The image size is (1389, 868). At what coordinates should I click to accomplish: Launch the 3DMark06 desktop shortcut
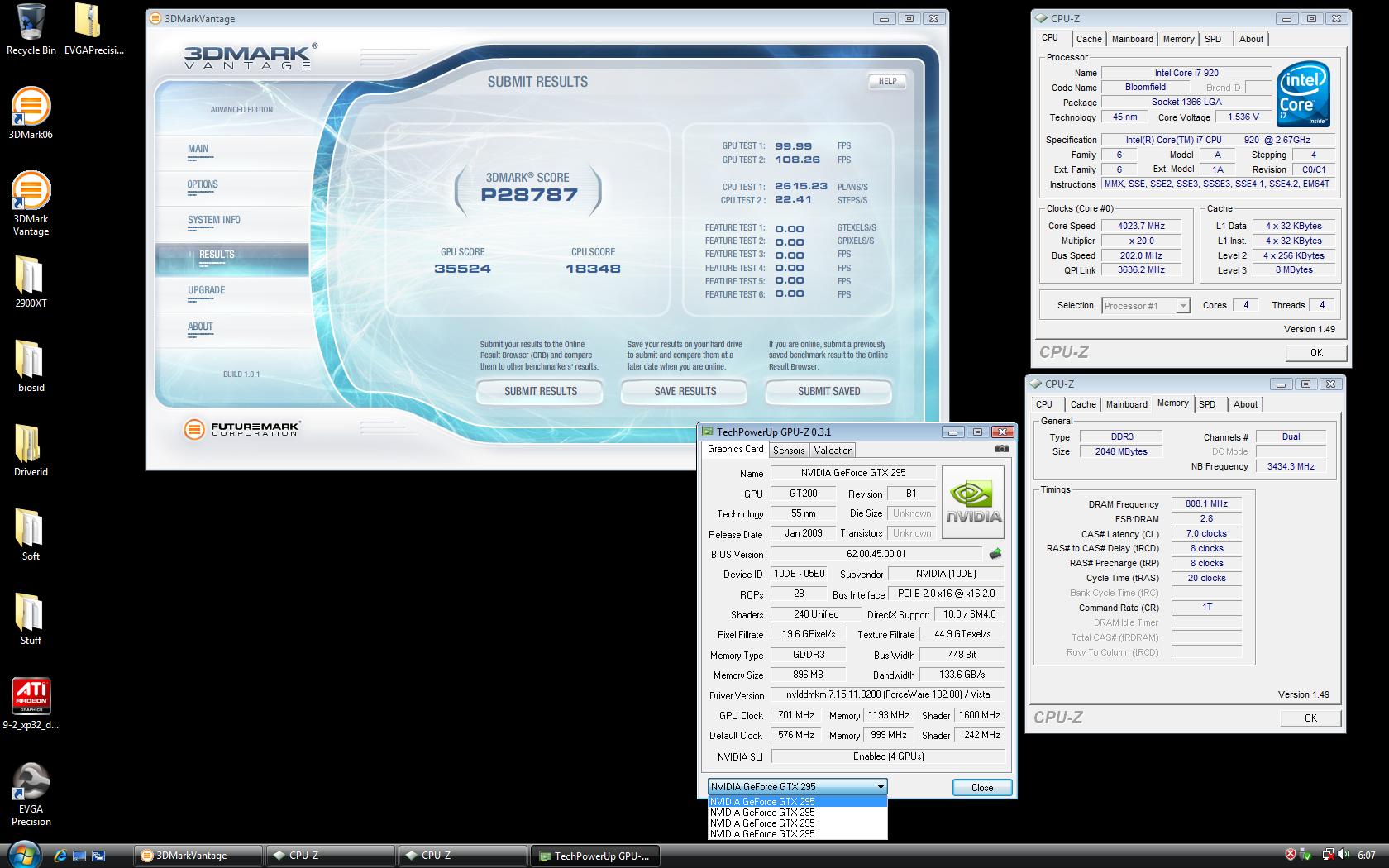pos(31,113)
